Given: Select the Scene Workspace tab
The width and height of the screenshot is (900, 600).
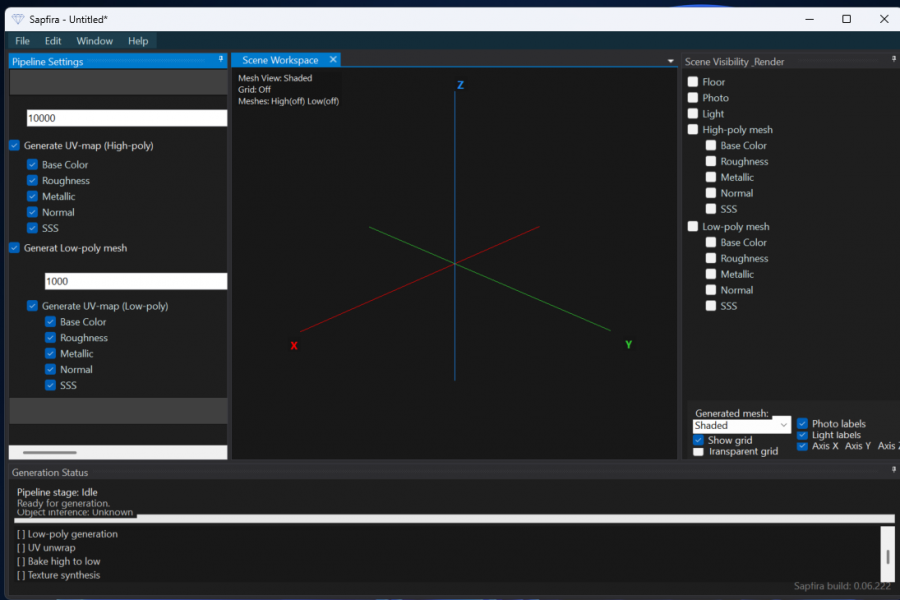Looking at the screenshot, I should click(280, 60).
